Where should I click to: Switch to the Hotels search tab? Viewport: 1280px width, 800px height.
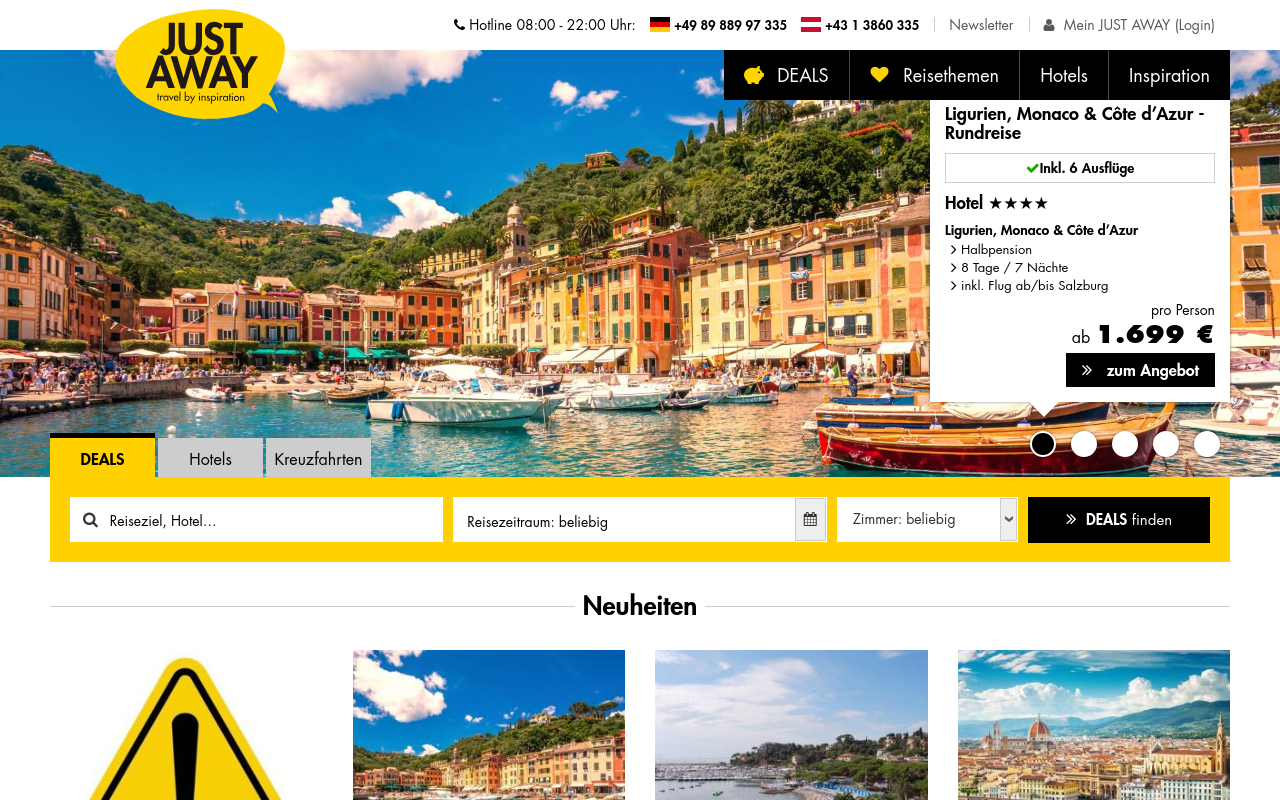point(210,458)
